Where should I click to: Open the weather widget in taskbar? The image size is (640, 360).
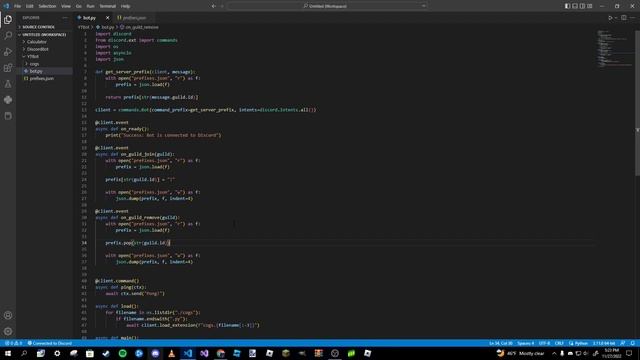(520, 353)
